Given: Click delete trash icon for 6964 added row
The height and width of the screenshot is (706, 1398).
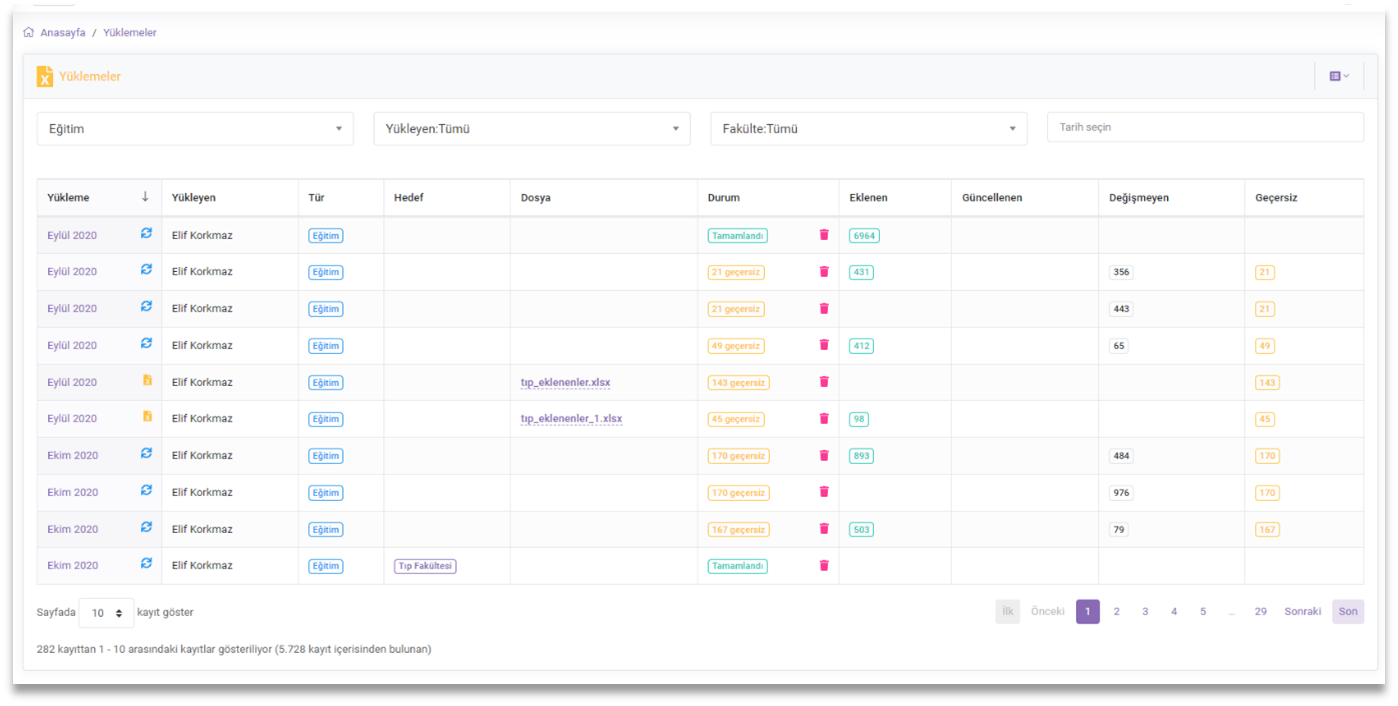Looking at the screenshot, I should (x=824, y=235).
